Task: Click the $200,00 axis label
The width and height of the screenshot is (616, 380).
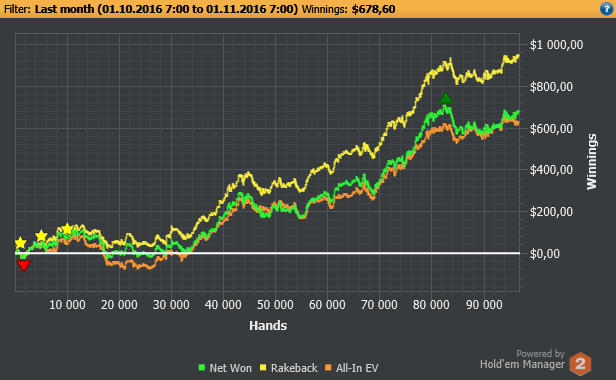Action: click(x=551, y=212)
